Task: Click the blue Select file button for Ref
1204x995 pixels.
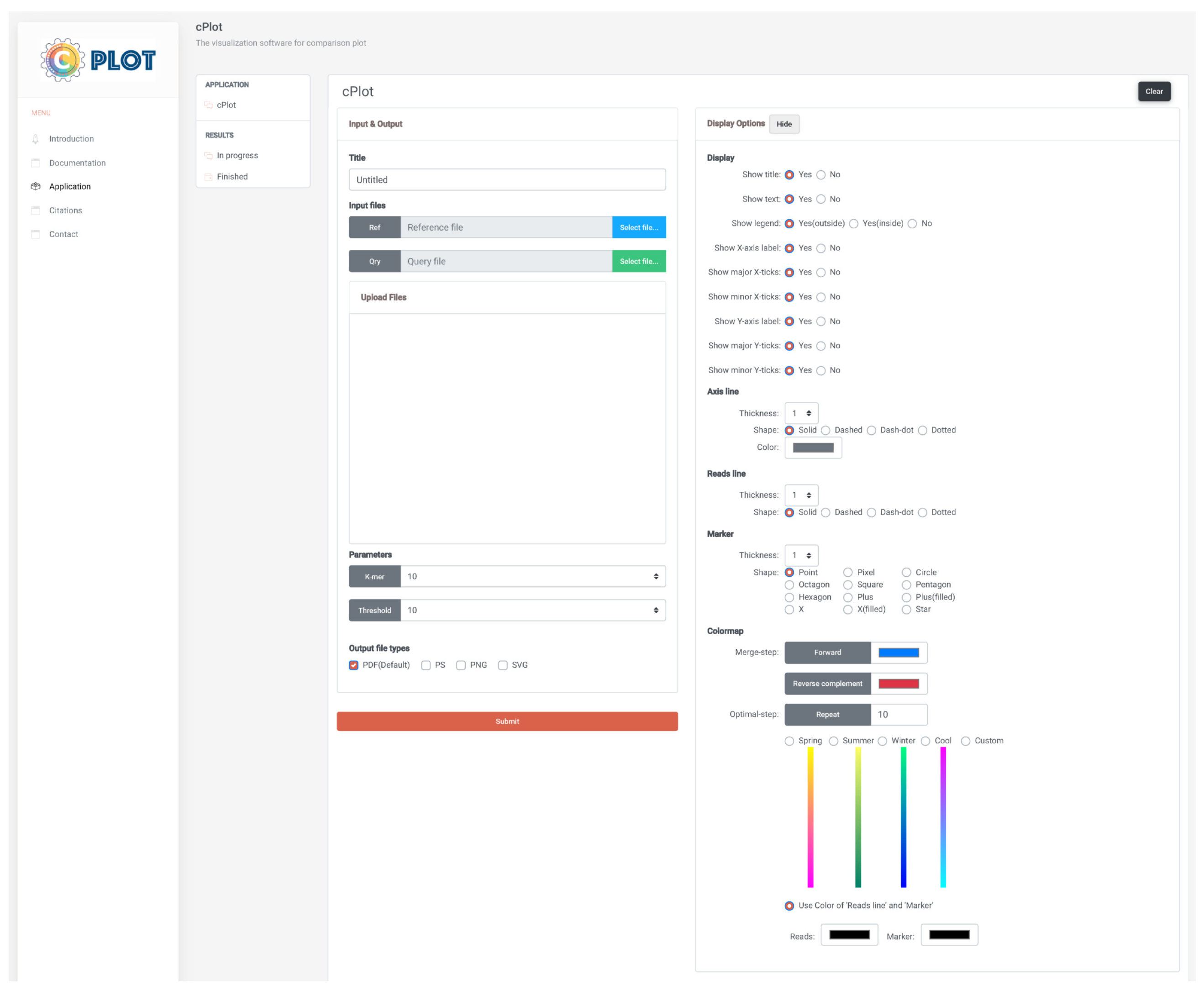Action: 638,227
